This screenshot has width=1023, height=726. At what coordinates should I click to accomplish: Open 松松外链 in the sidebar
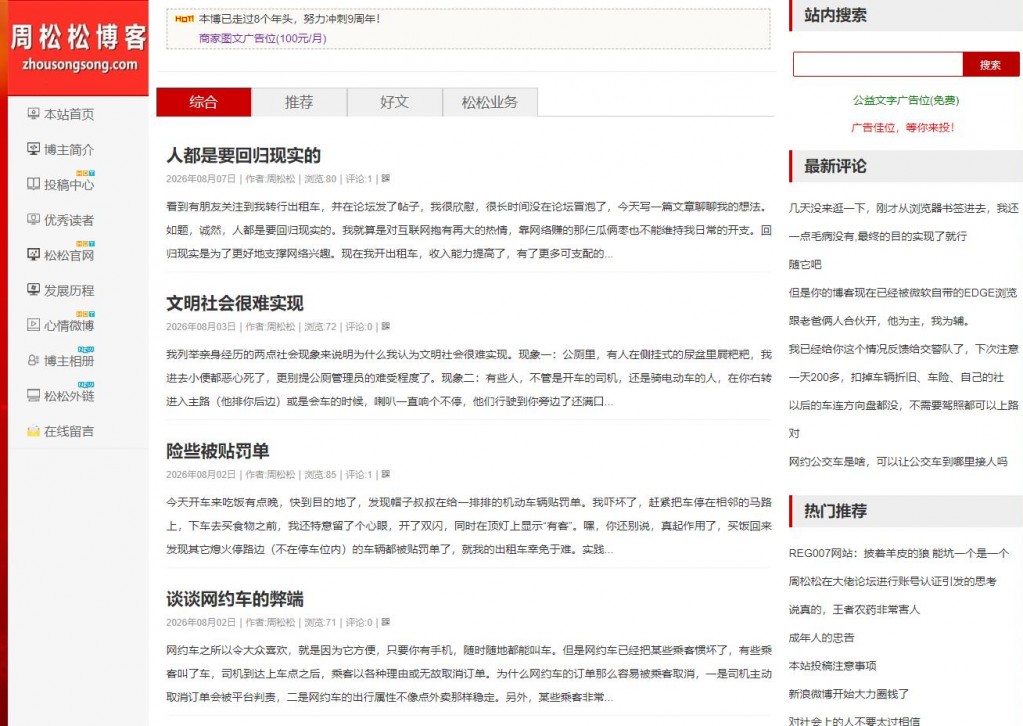click(x=69, y=396)
